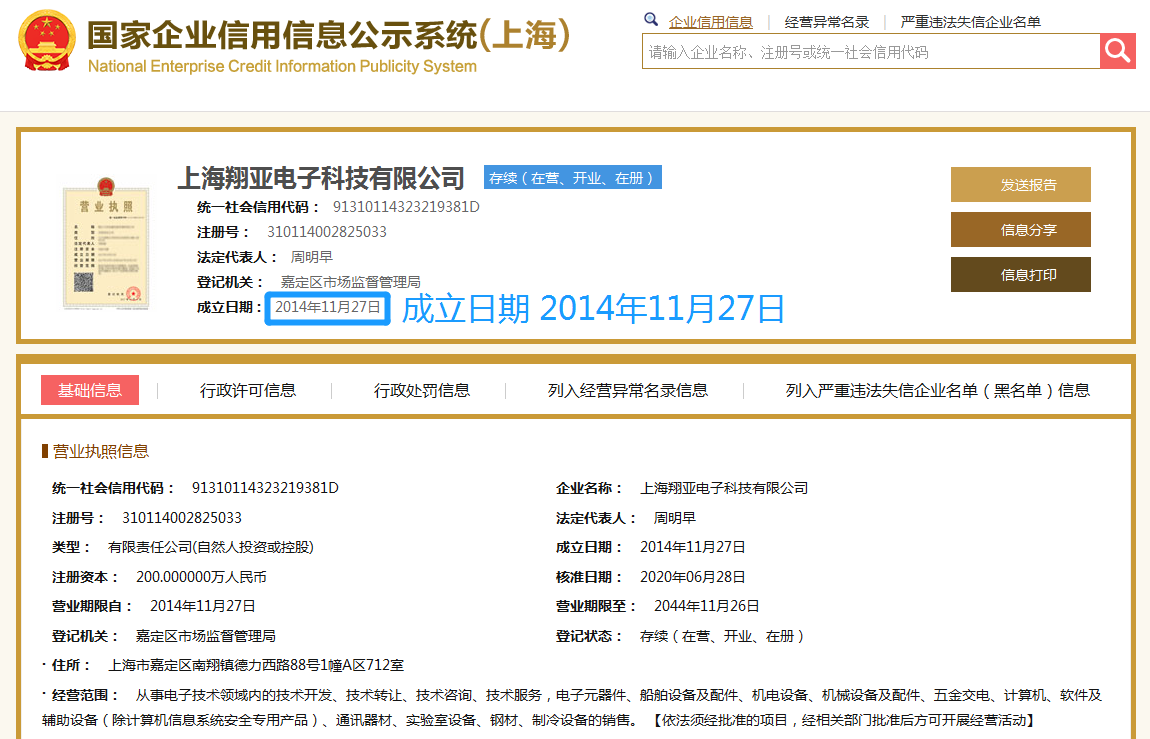Click the 营业期限自 value 2014年11月27日
Image resolution: width=1150 pixels, height=739 pixels.
click(x=202, y=606)
